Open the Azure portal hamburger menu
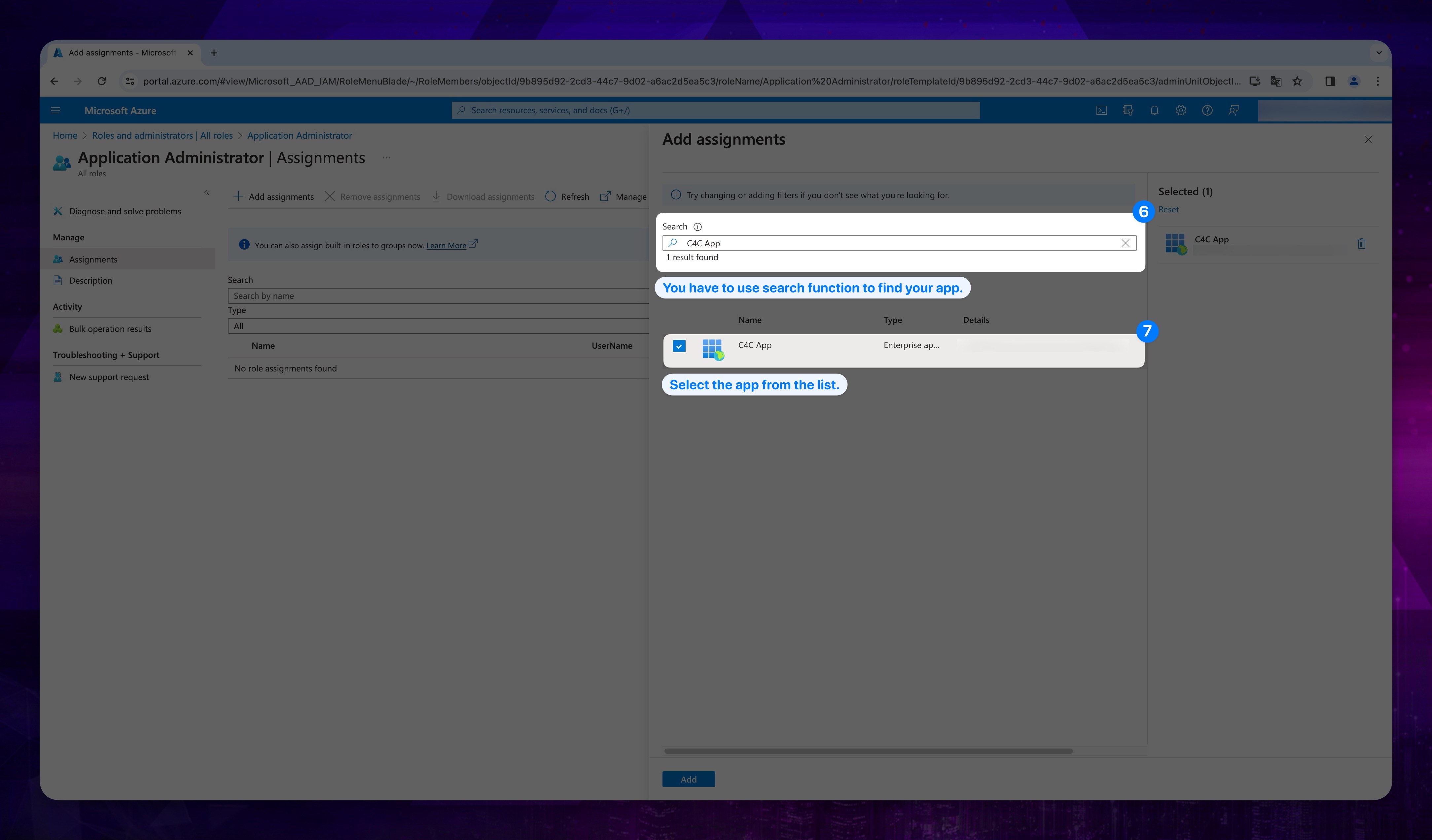This screenshot has height=840, width=1432. tap(55, 110)
